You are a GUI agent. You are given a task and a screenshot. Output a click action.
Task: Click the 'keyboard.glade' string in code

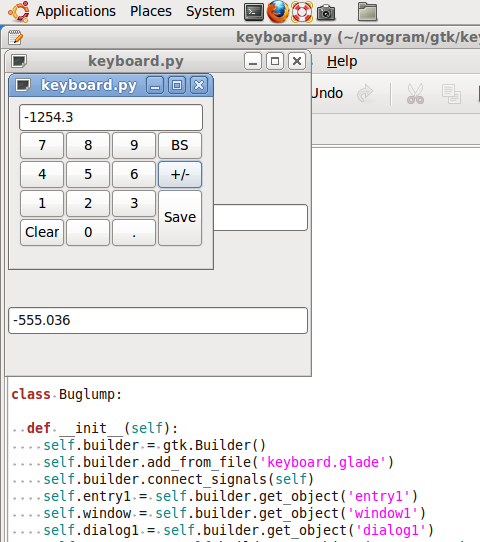(322, 462)
